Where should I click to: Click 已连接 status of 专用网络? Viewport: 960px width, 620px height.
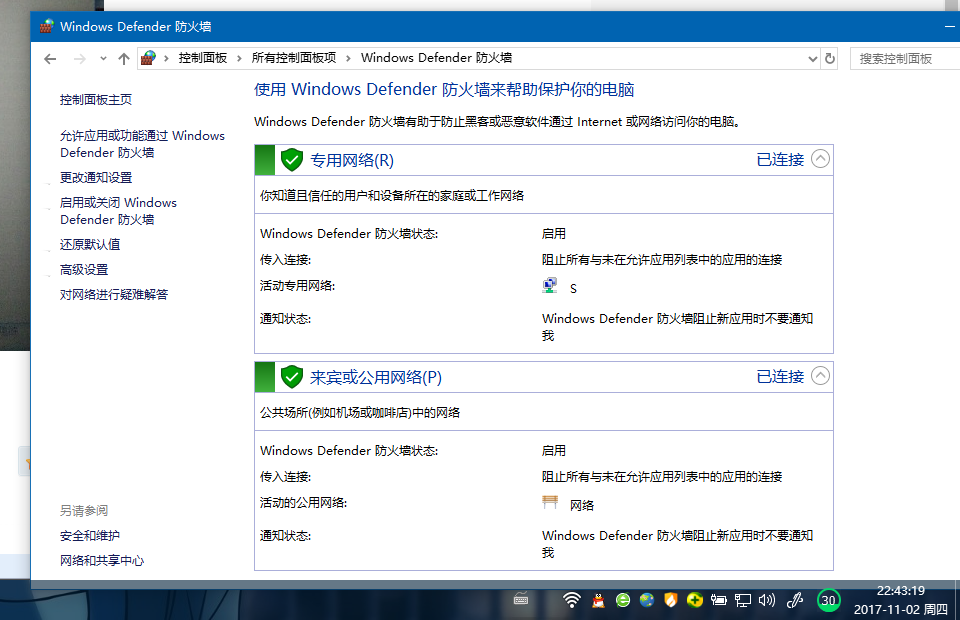[780, 160]
